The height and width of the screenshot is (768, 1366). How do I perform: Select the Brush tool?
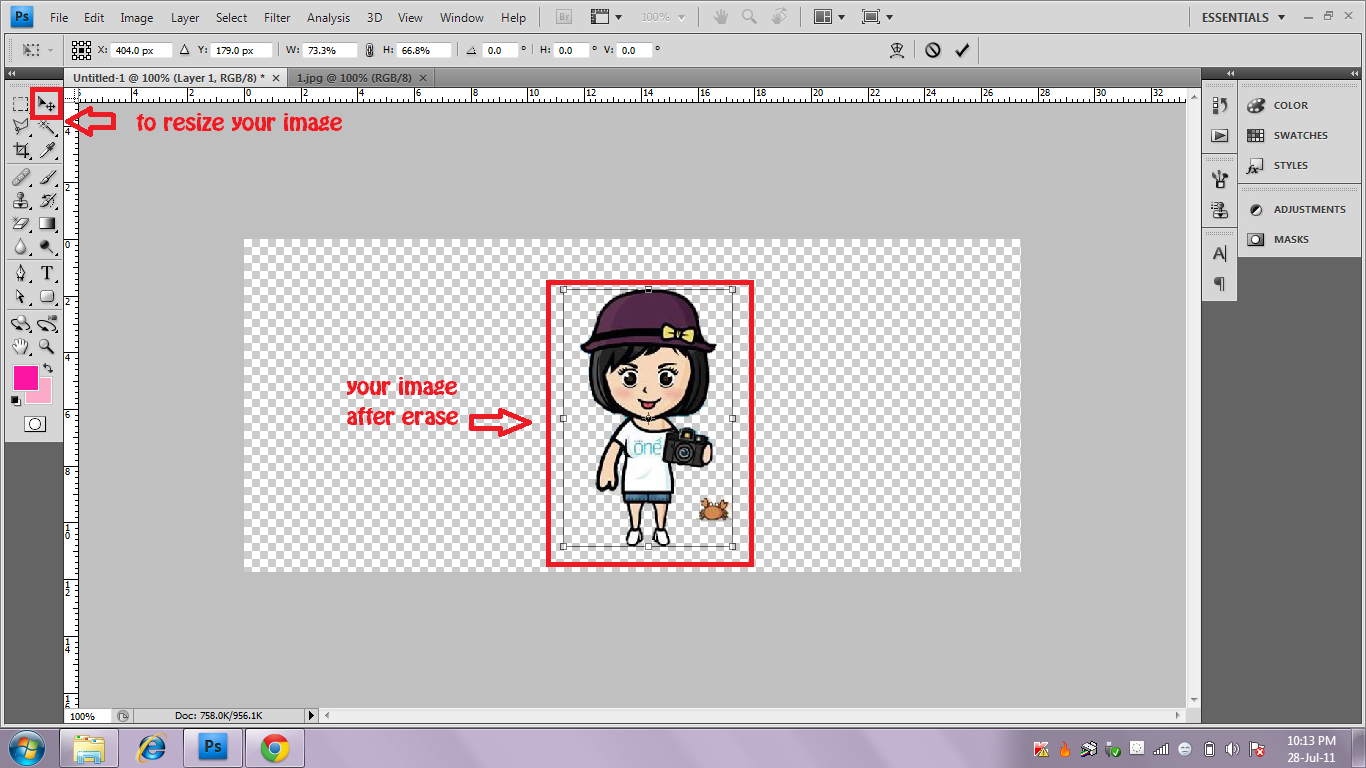46,178
